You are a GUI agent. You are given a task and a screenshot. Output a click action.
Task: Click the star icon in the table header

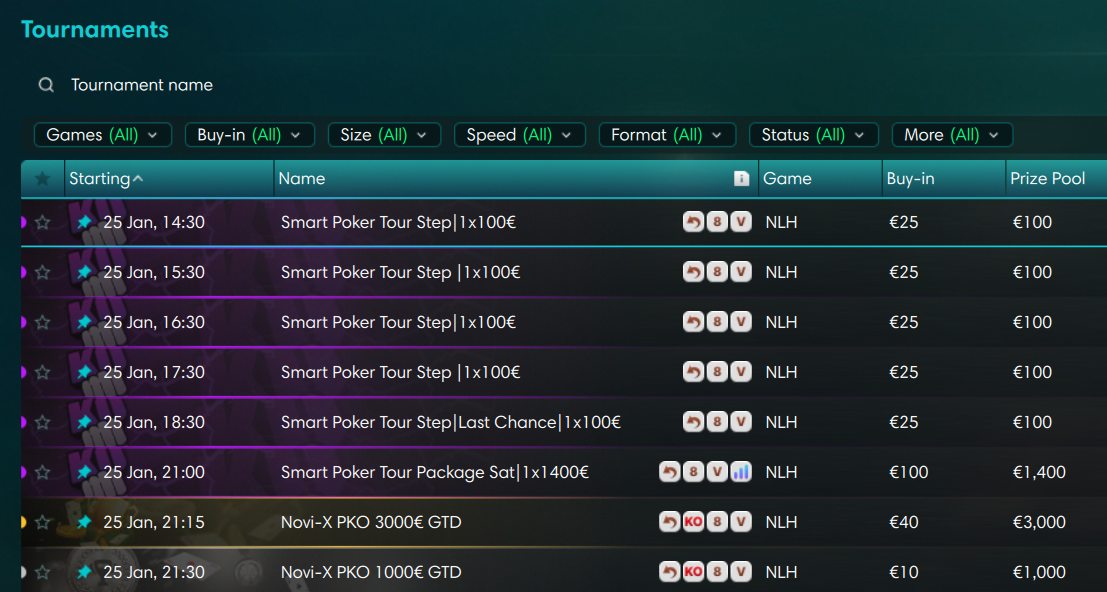tap(42, 179)
